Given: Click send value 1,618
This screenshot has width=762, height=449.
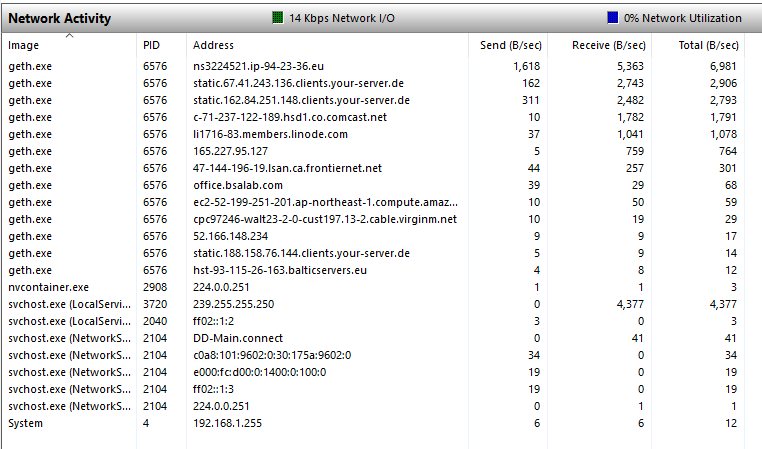Looking at the screenshot, I should tap(526, 66).
